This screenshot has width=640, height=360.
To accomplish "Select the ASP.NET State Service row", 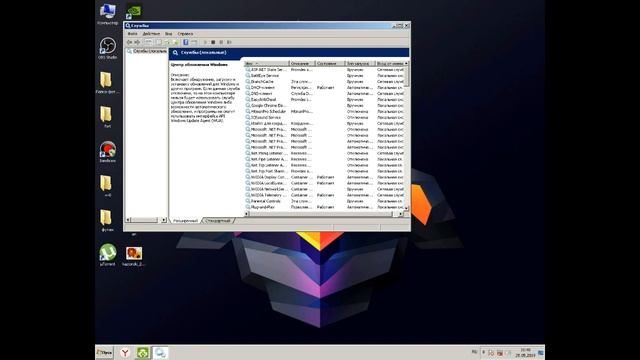I will click(x=324, y=70).
